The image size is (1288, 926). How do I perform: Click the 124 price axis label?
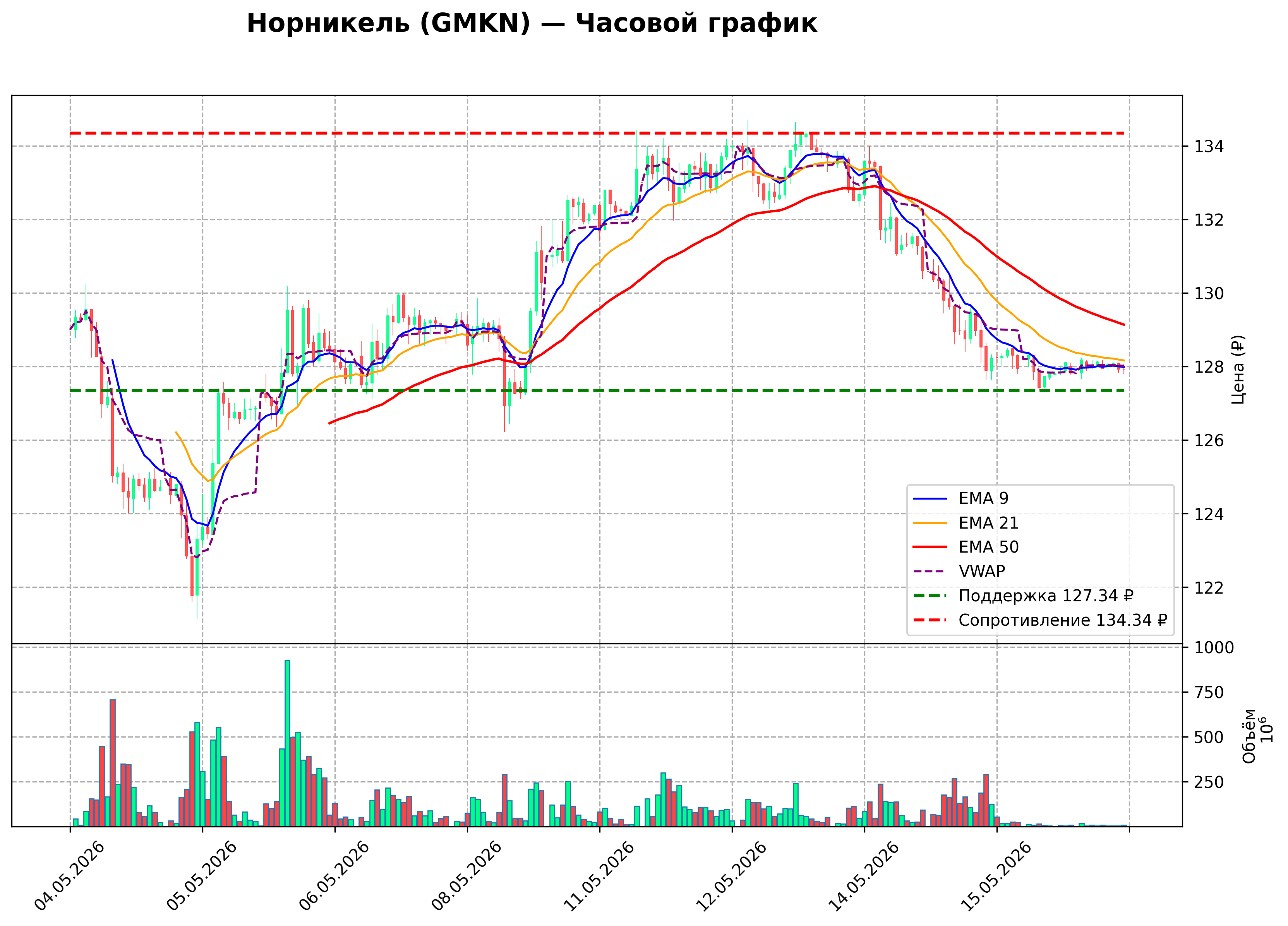click(1209, 514)
